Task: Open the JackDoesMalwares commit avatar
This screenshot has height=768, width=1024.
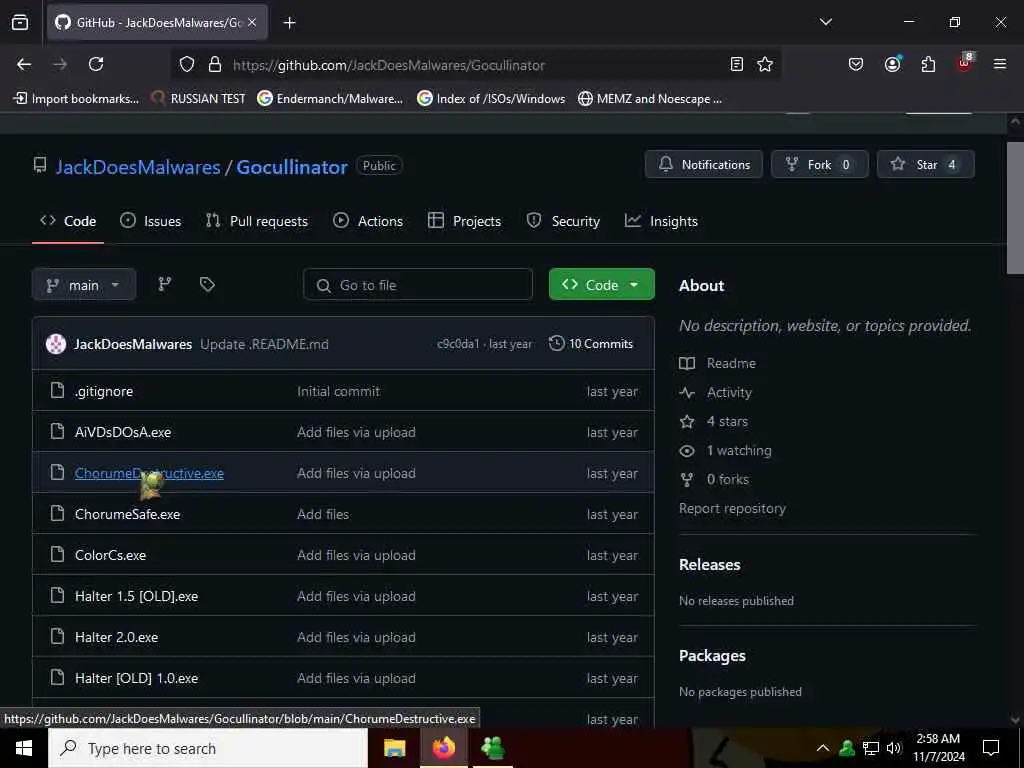Action: 56,344
